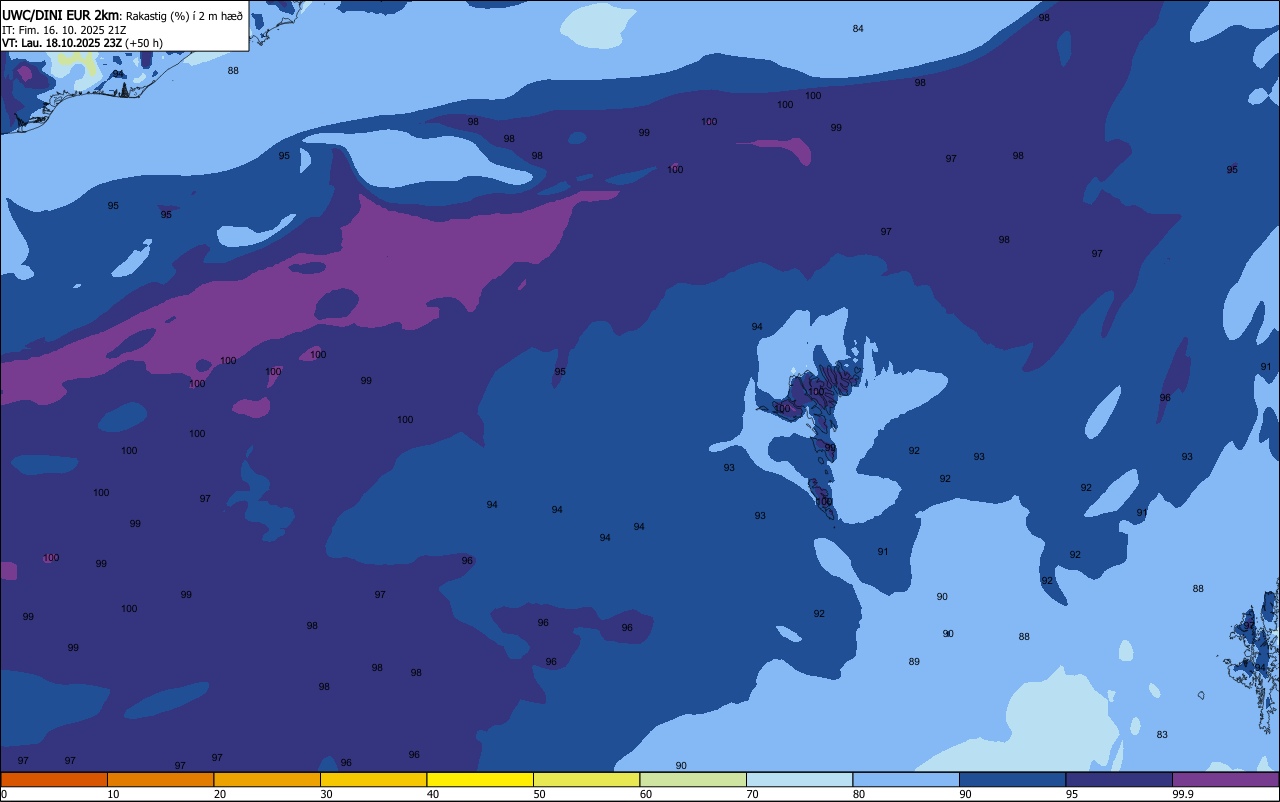Viewport: 1280px width, 802px height.
Task: Click the orange-red 0–10 legend color block
Action: [x=54, y=779]
